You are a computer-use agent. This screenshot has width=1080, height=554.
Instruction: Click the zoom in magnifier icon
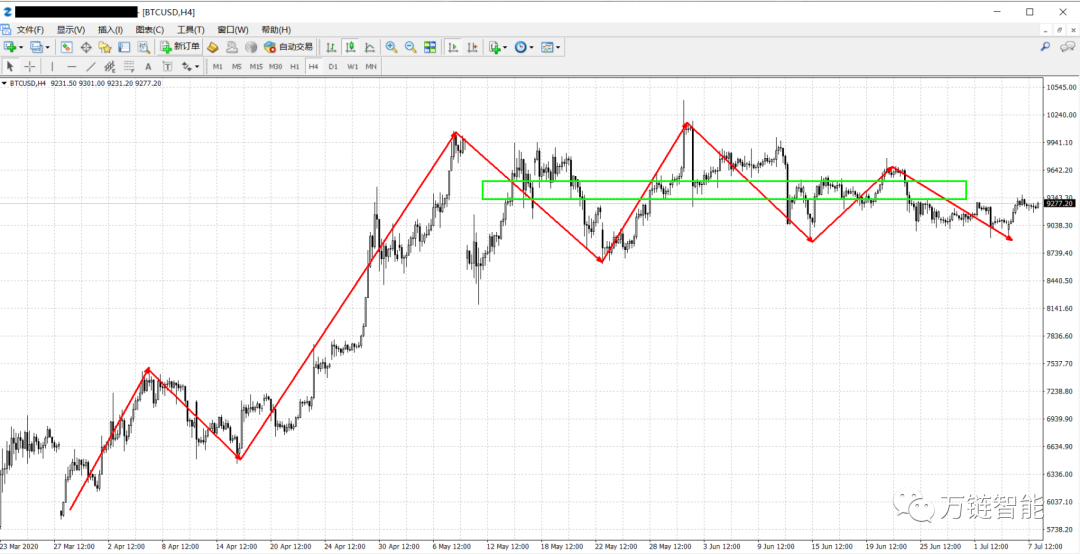click(x=391, y=47)
